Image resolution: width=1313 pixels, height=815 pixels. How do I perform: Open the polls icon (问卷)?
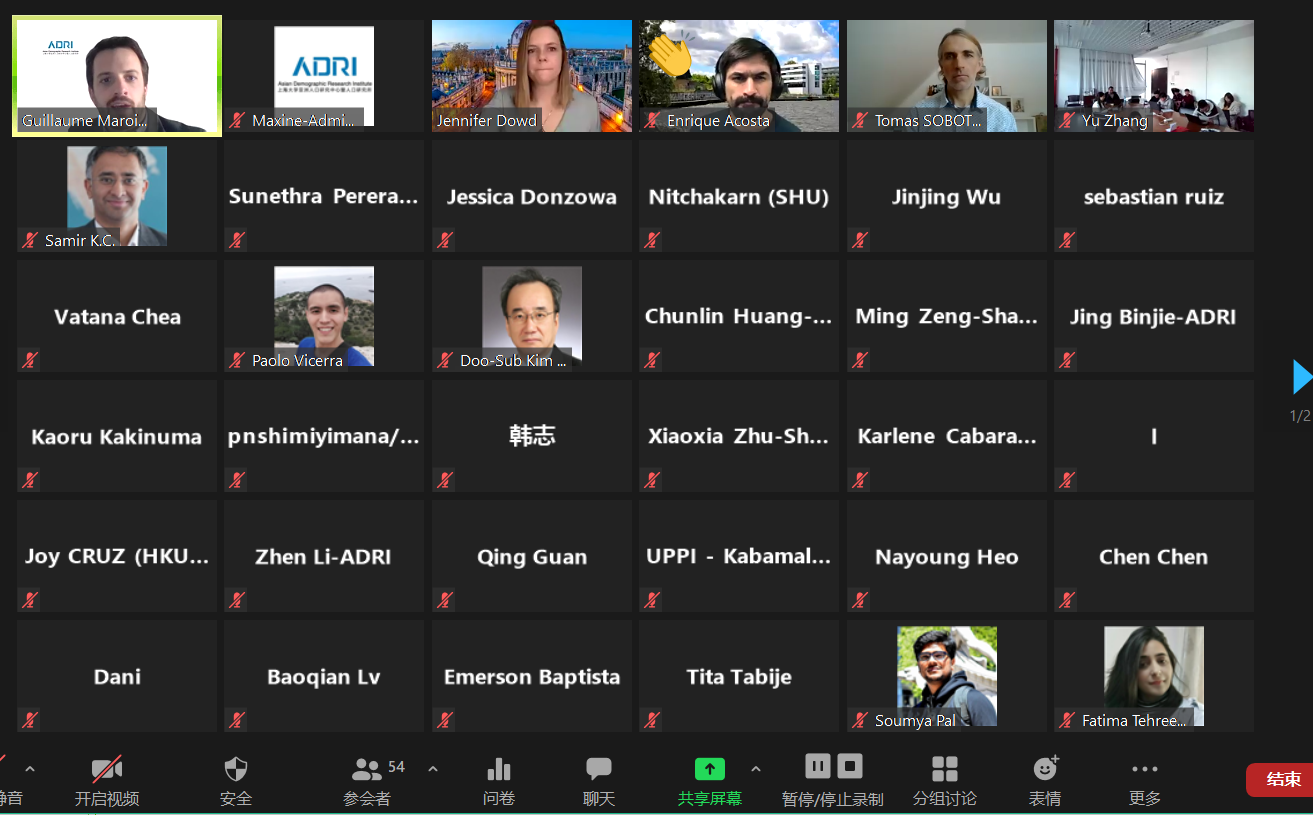tap(498, 769)
